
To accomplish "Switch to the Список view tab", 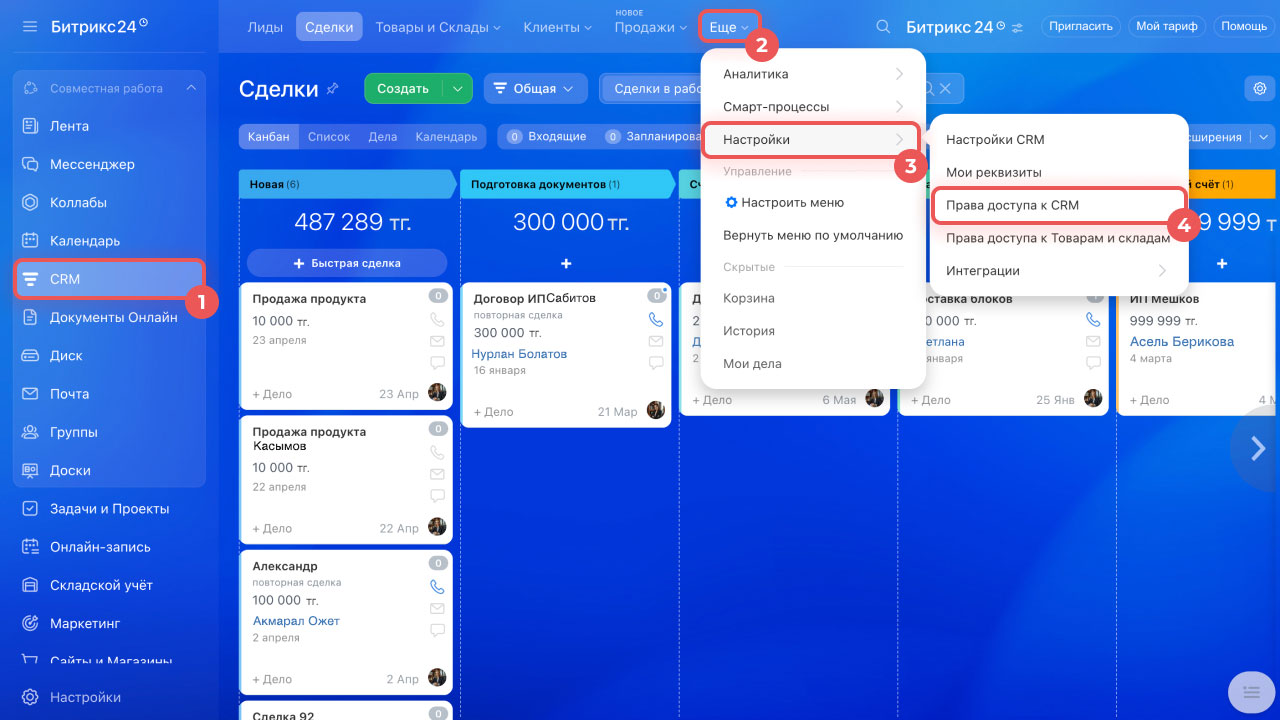I will (329, 137).
